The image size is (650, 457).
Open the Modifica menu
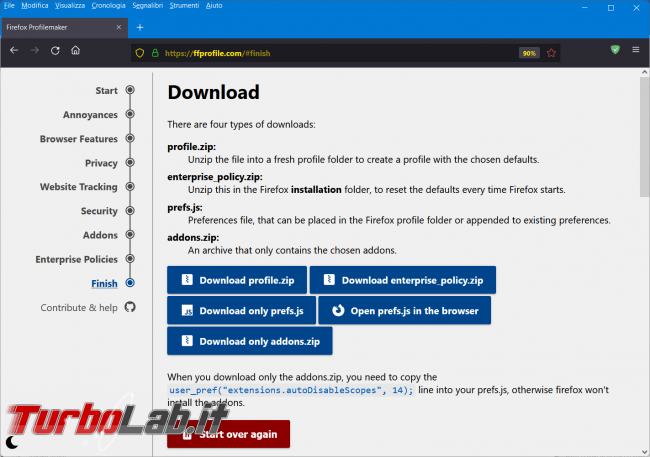[35, 5]
